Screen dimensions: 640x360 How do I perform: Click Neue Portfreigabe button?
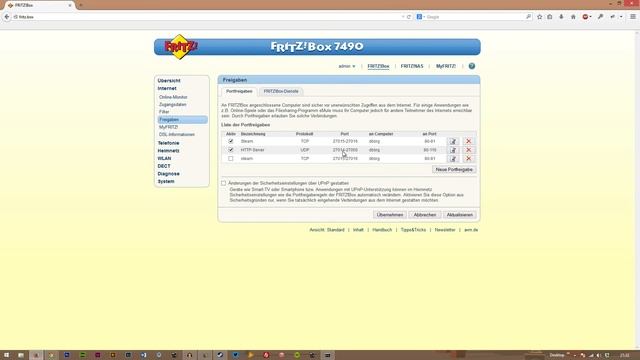[454, 169]
